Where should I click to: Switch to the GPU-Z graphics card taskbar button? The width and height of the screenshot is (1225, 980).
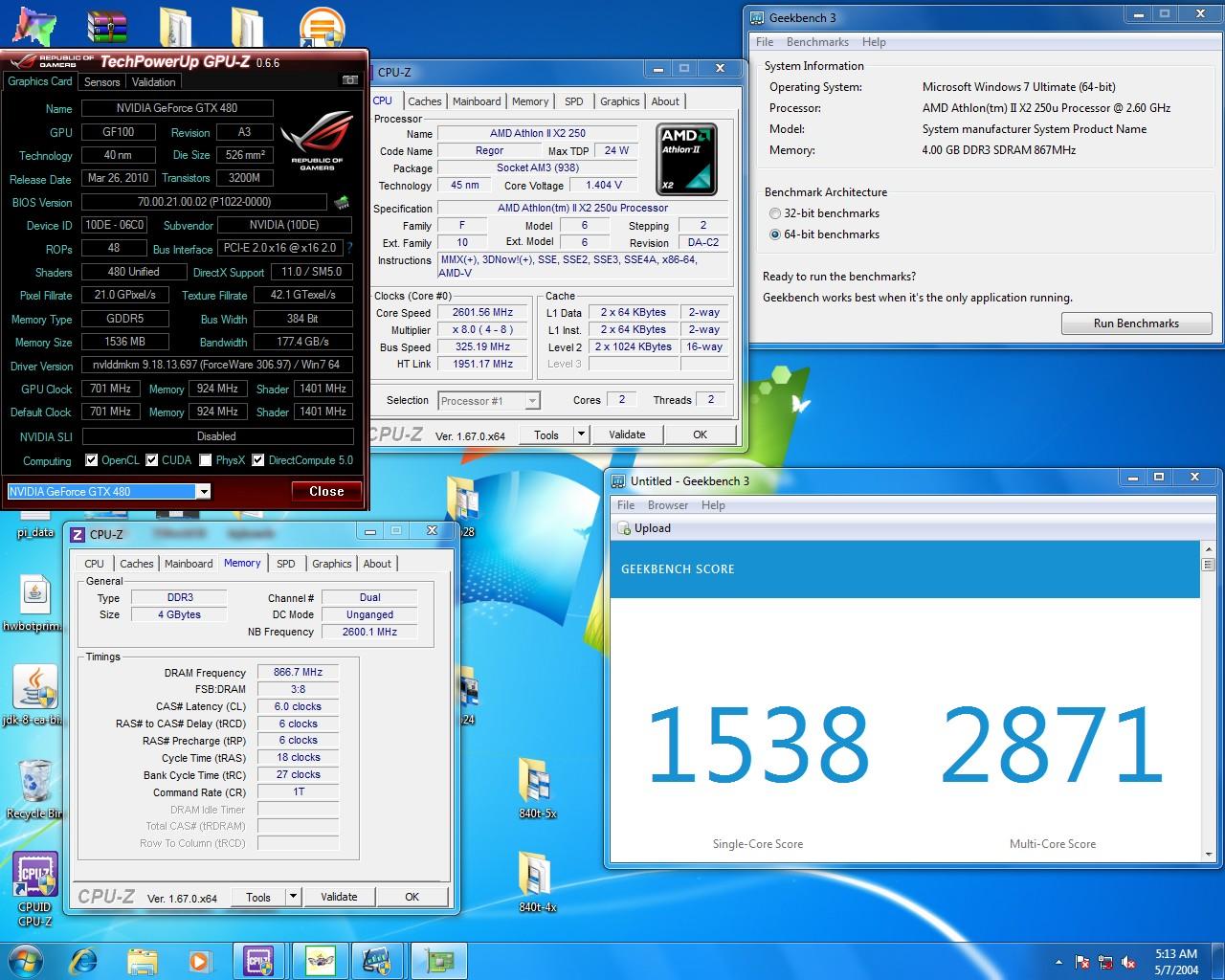[439, 960]
